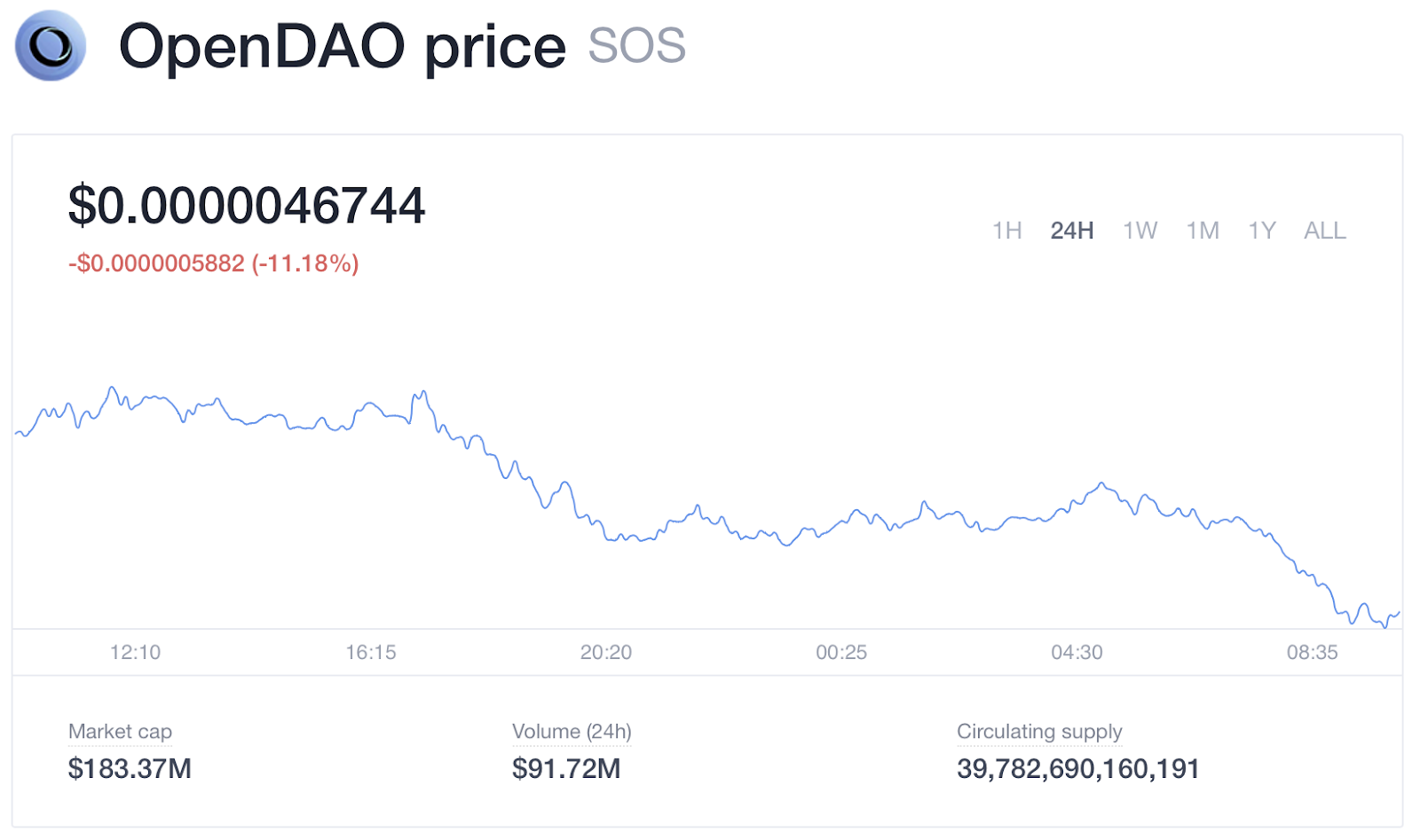Viewport: 1420px width, 840px height.
Task: Click the current price $0.0000046744
Action: click(247, 206)
